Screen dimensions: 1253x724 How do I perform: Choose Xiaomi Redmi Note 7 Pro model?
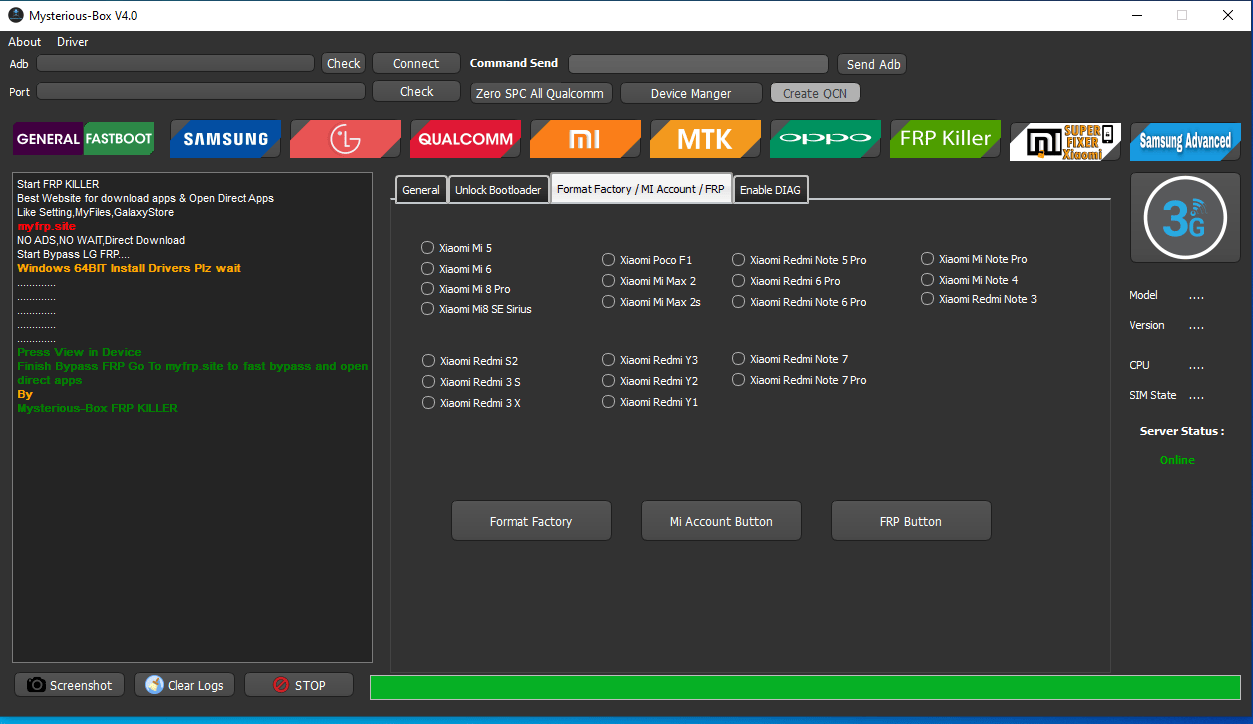pos(738,380)
